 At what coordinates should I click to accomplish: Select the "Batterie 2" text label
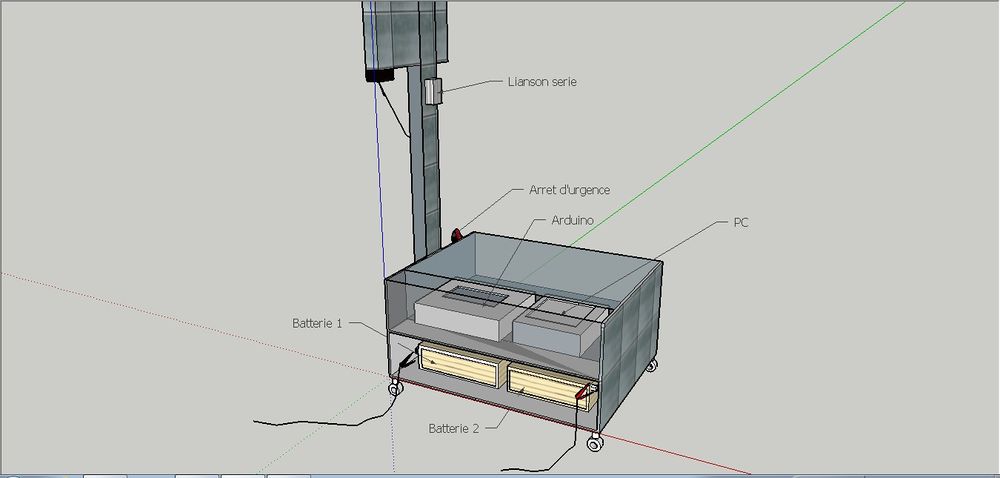click(455, 428)
